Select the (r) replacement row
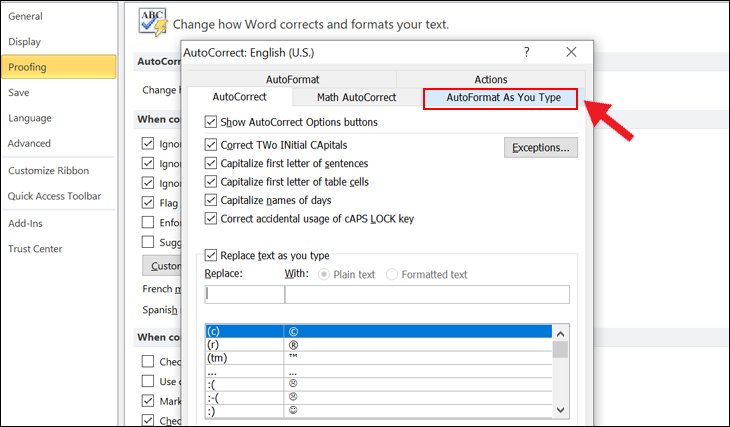Image resolution: width=730 pixels, height=427 pixels. 379,345
